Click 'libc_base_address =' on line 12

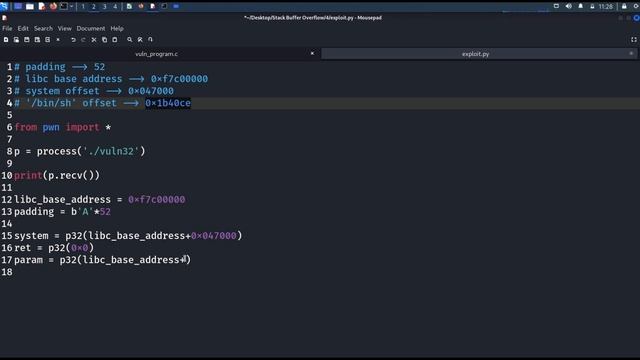pos(68,200)
